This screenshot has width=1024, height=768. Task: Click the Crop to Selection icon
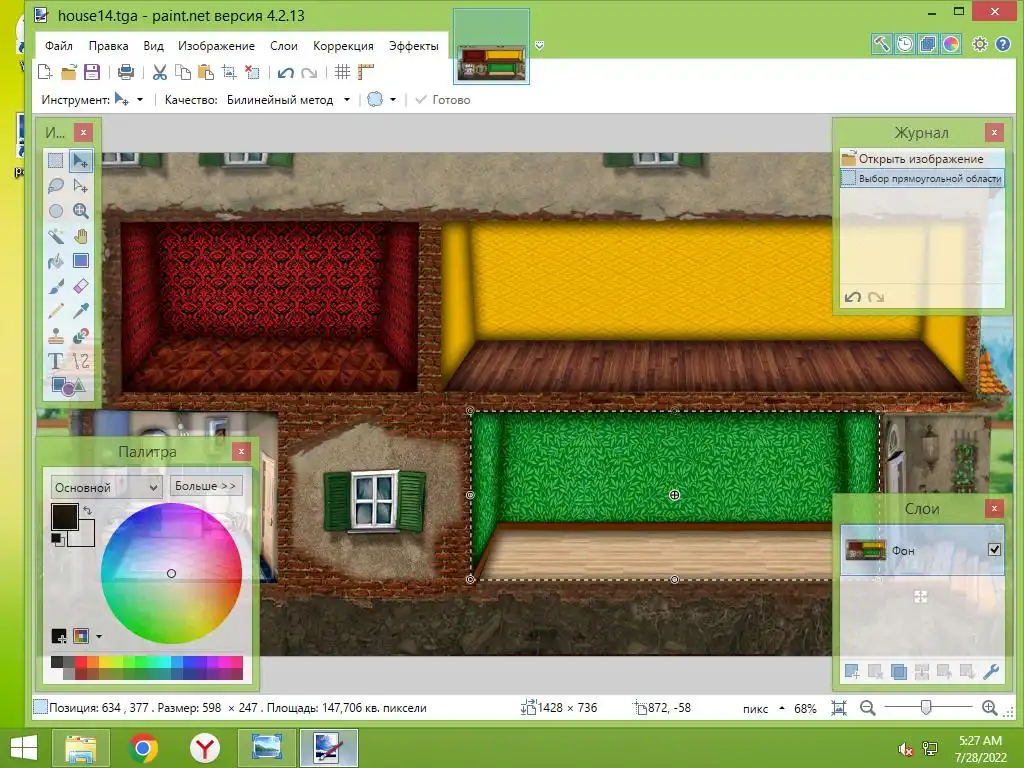229,72
